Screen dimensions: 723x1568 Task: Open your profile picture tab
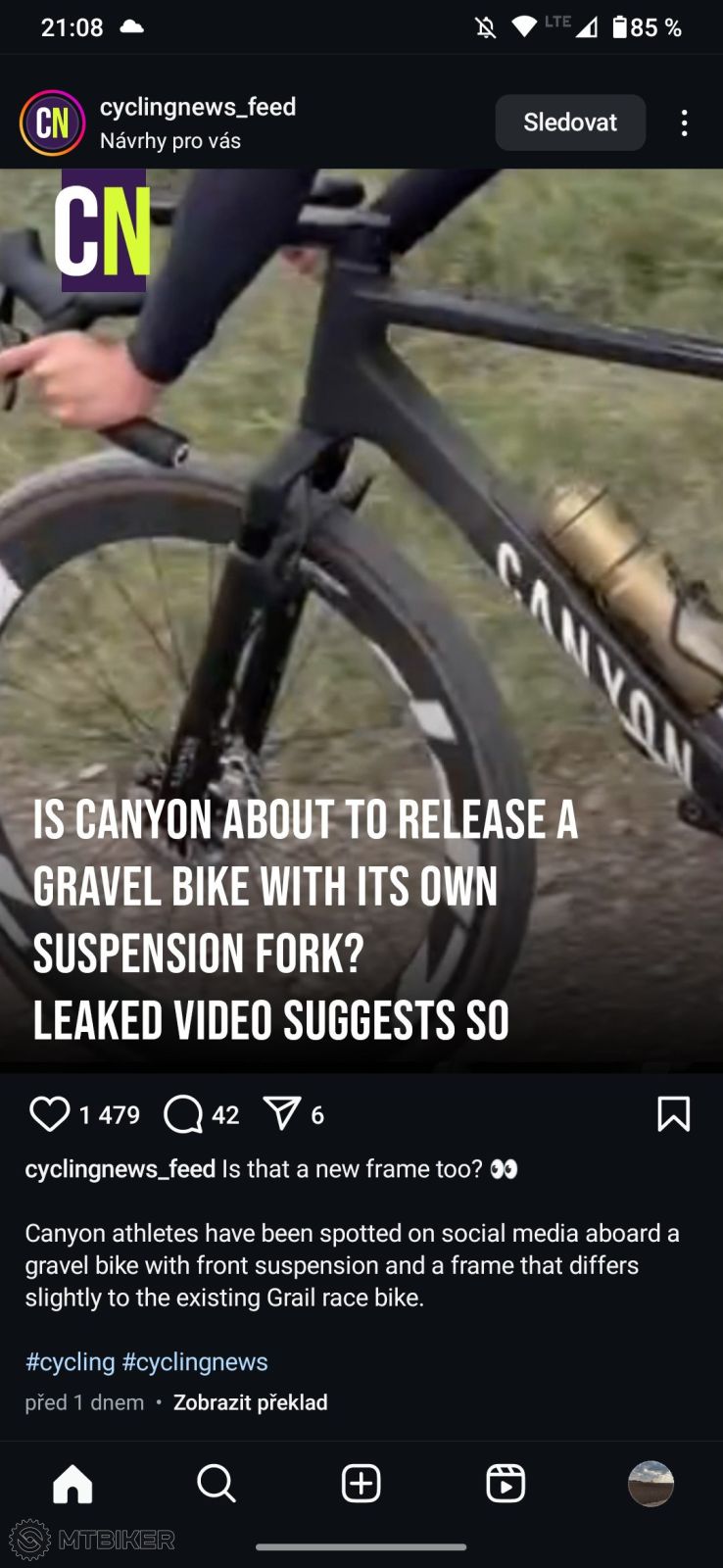point(651,1483)
